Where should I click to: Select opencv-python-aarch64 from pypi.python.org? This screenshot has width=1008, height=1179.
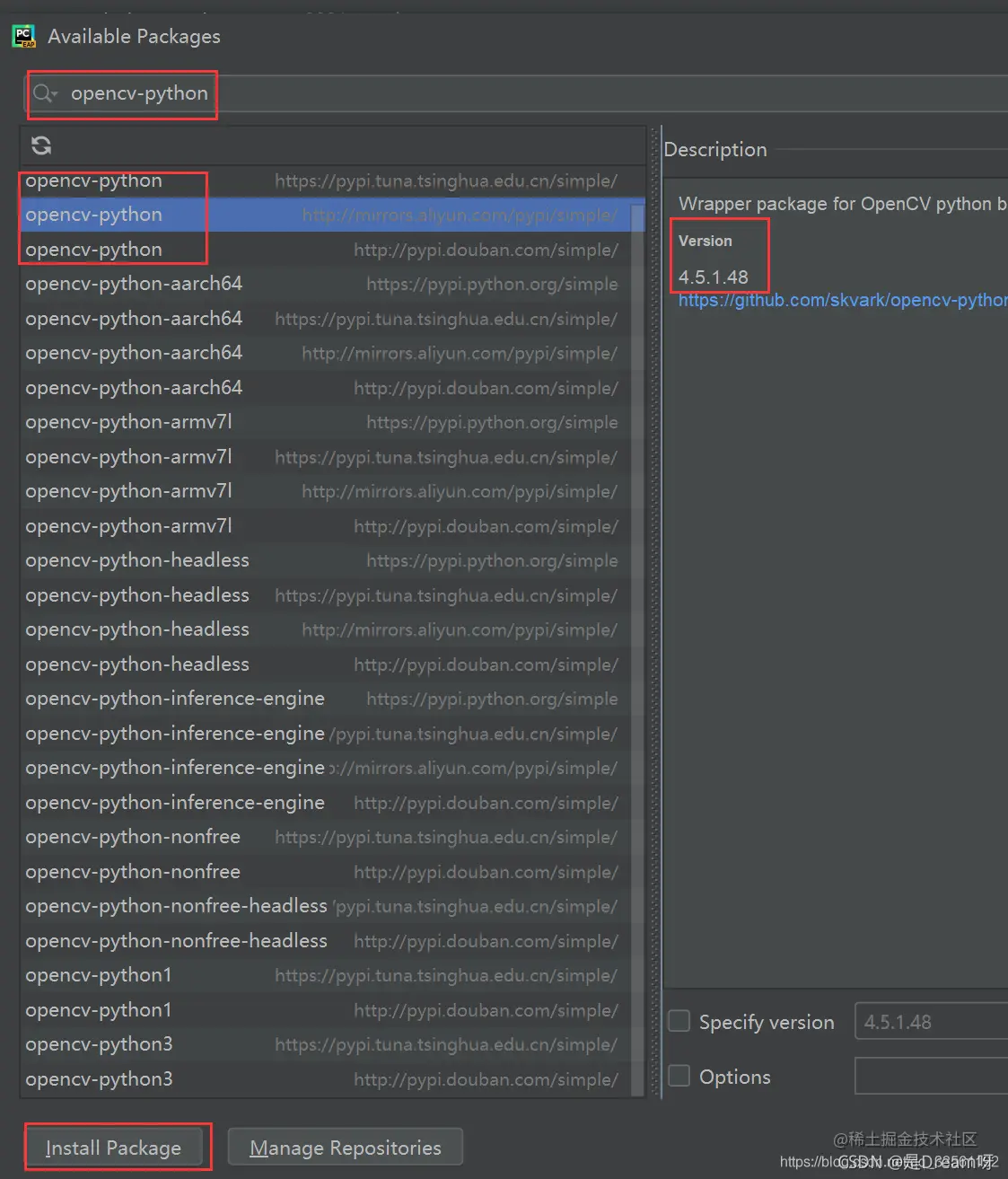(325, 284)
